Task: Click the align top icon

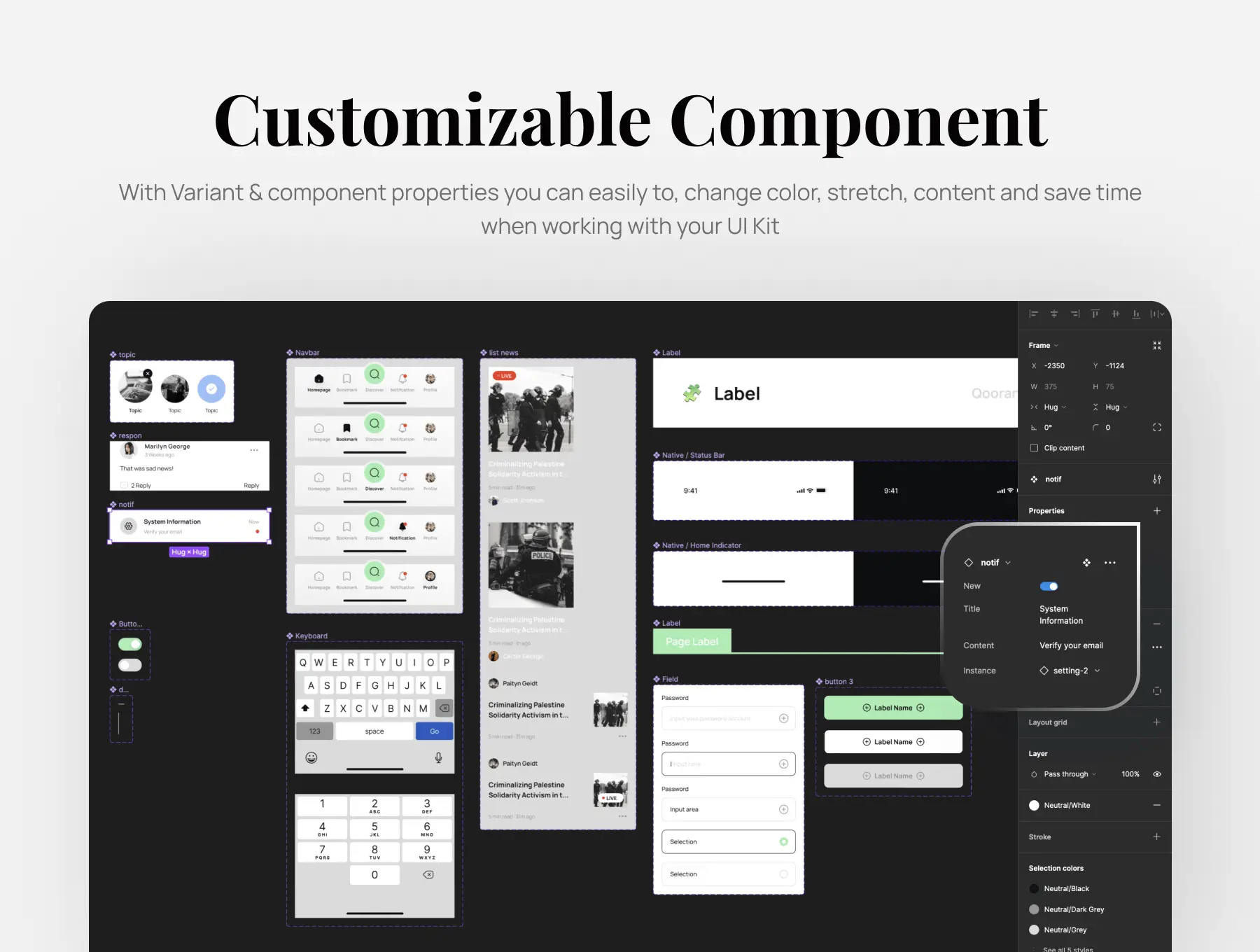Action: click(1095, 314)
